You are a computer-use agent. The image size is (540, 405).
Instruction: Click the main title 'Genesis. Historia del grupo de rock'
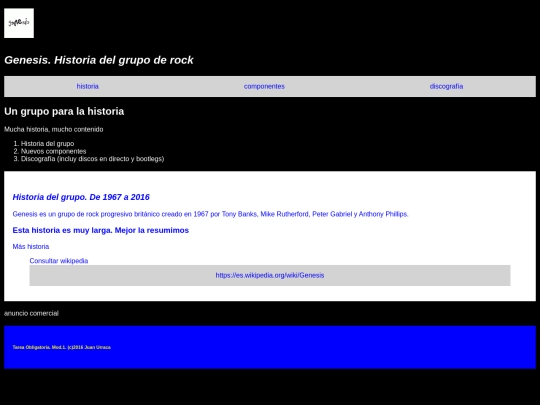[x=99, y=60]
